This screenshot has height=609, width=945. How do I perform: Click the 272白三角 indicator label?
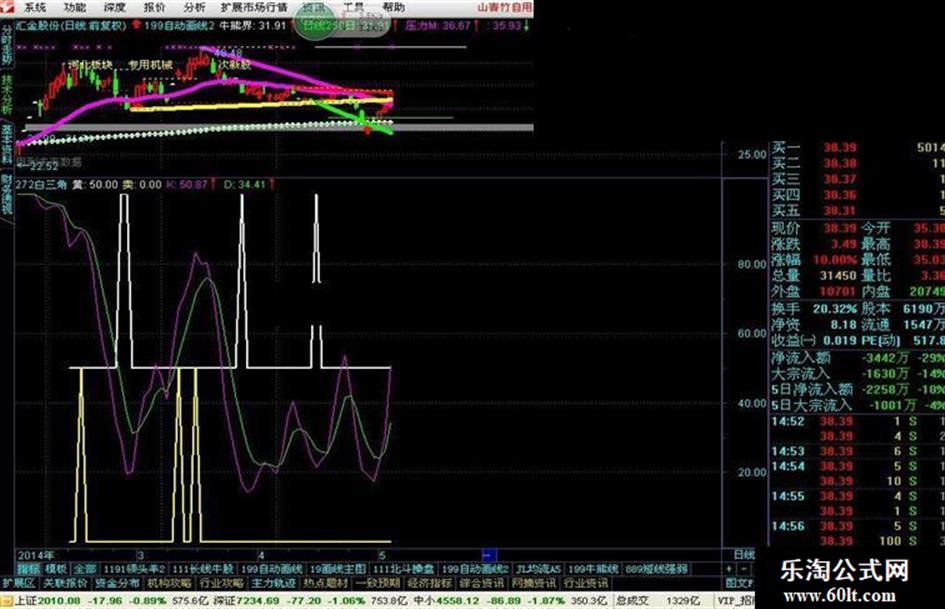41,185
